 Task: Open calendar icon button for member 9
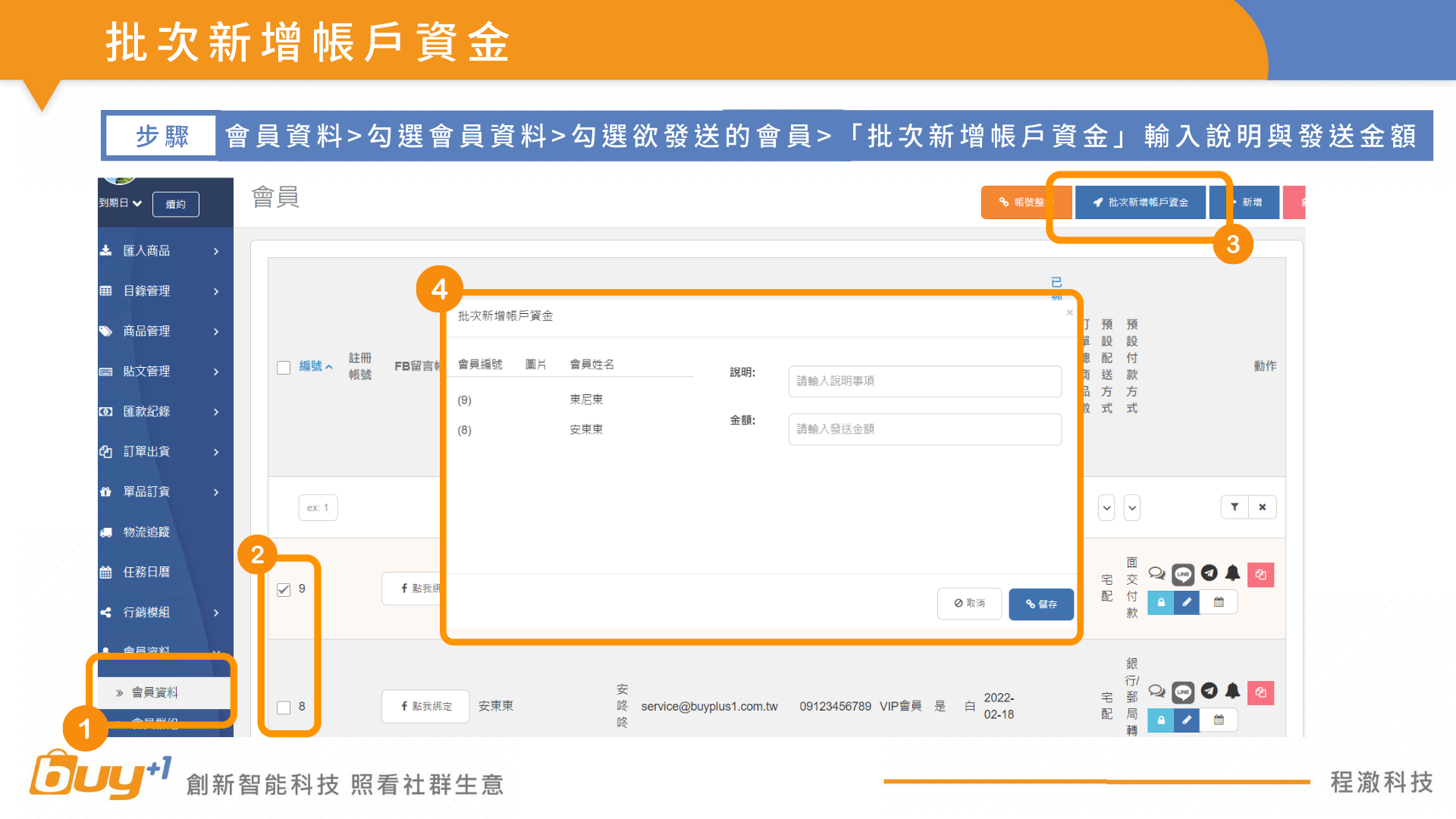point(1219,602)
